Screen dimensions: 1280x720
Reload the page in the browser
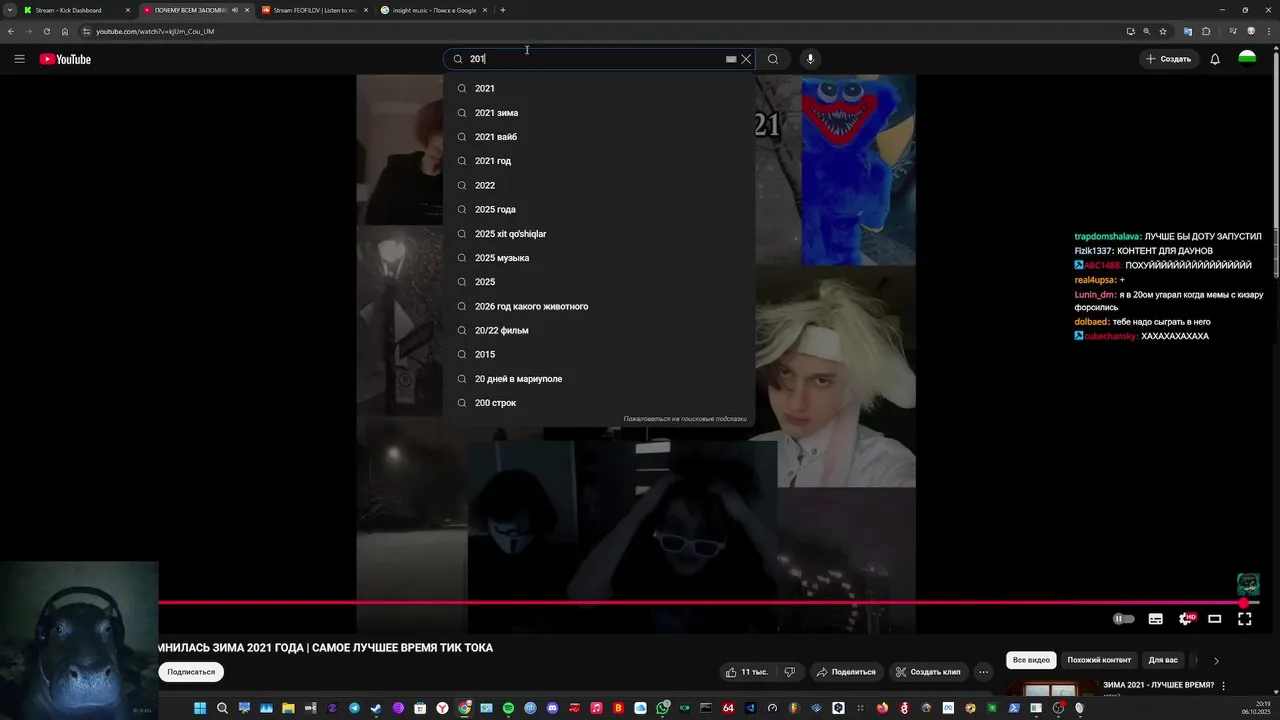click(46, 31)
